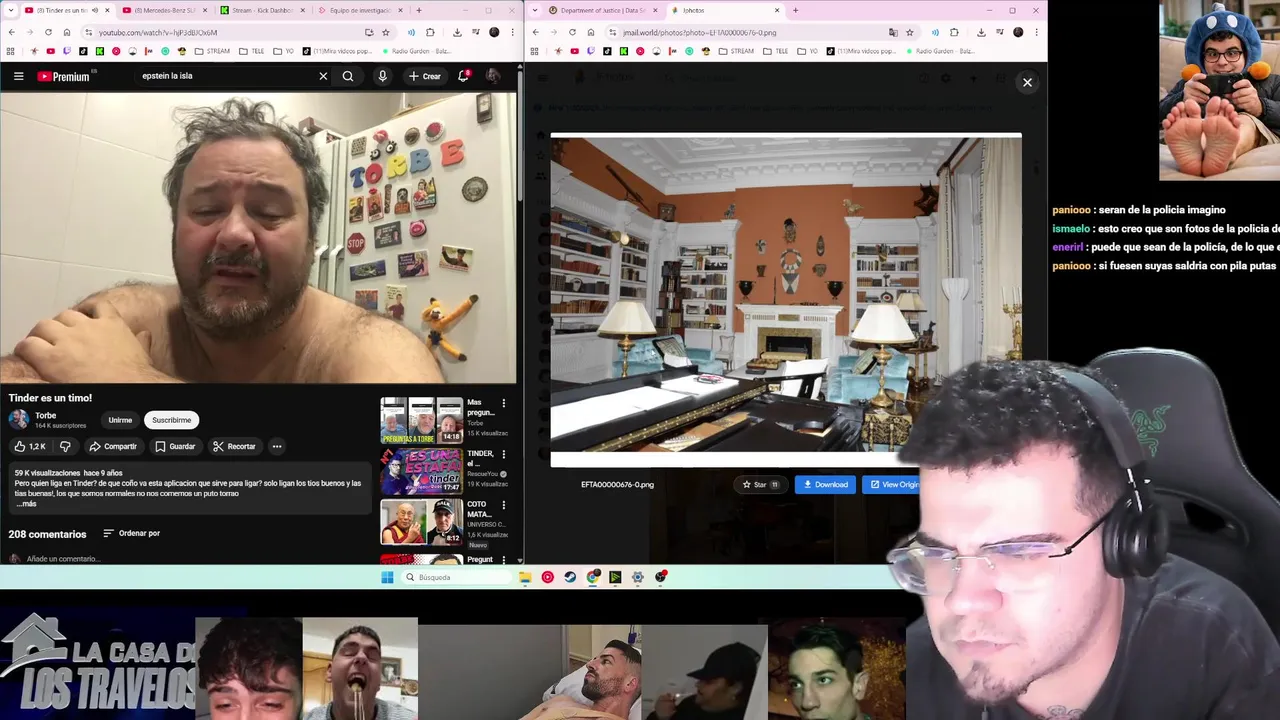The width and height of the screenshot is (1280, 720).
Task: Star the EFTA00000676-0.png photo
Action: point(760,485)
